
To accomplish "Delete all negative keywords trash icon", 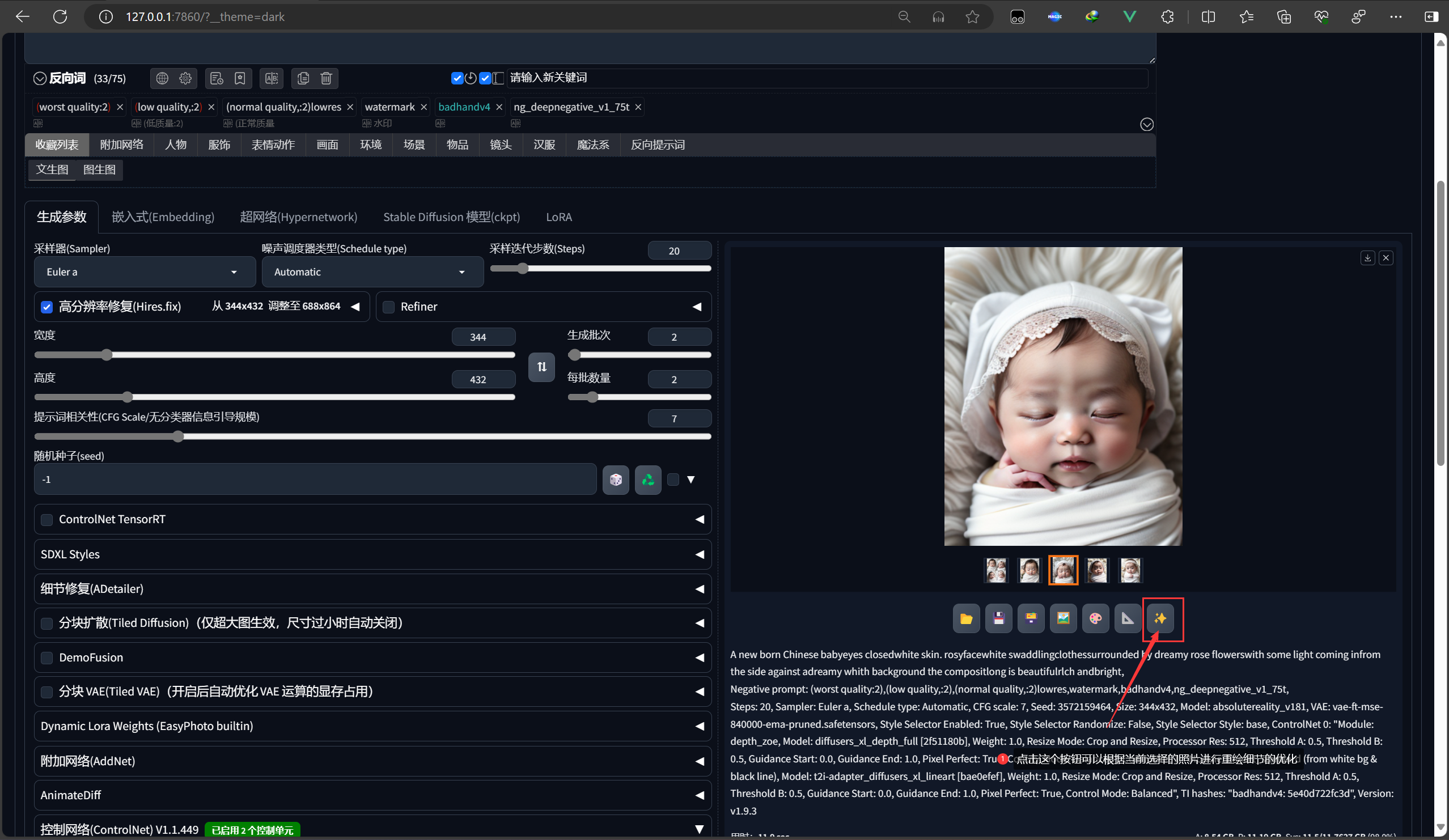I will click(326, 78).
